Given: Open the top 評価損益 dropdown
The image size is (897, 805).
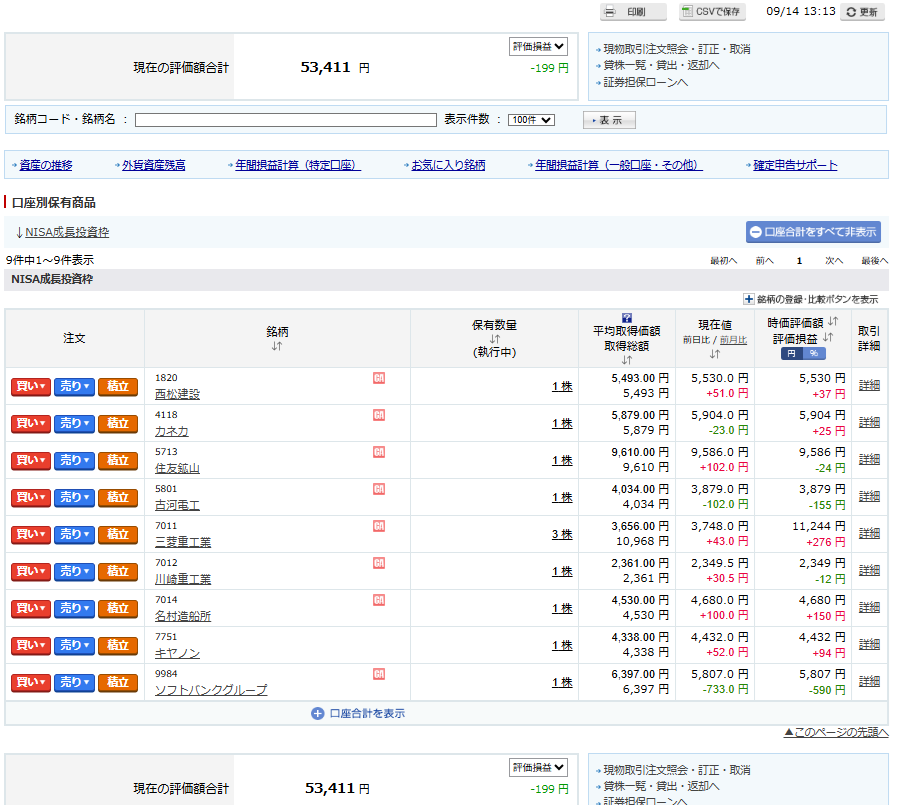Looking at the screenshot, I should tap(538, 47).
